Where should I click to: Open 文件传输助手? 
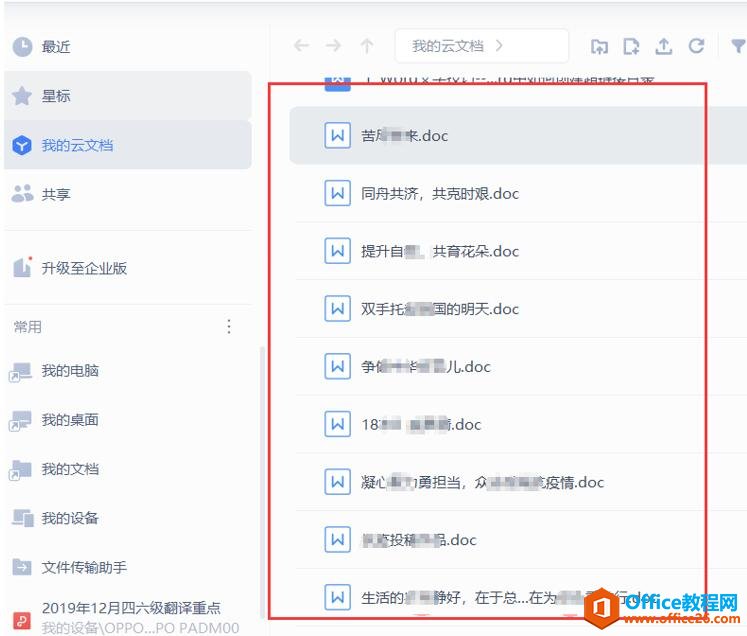(128, 567)
